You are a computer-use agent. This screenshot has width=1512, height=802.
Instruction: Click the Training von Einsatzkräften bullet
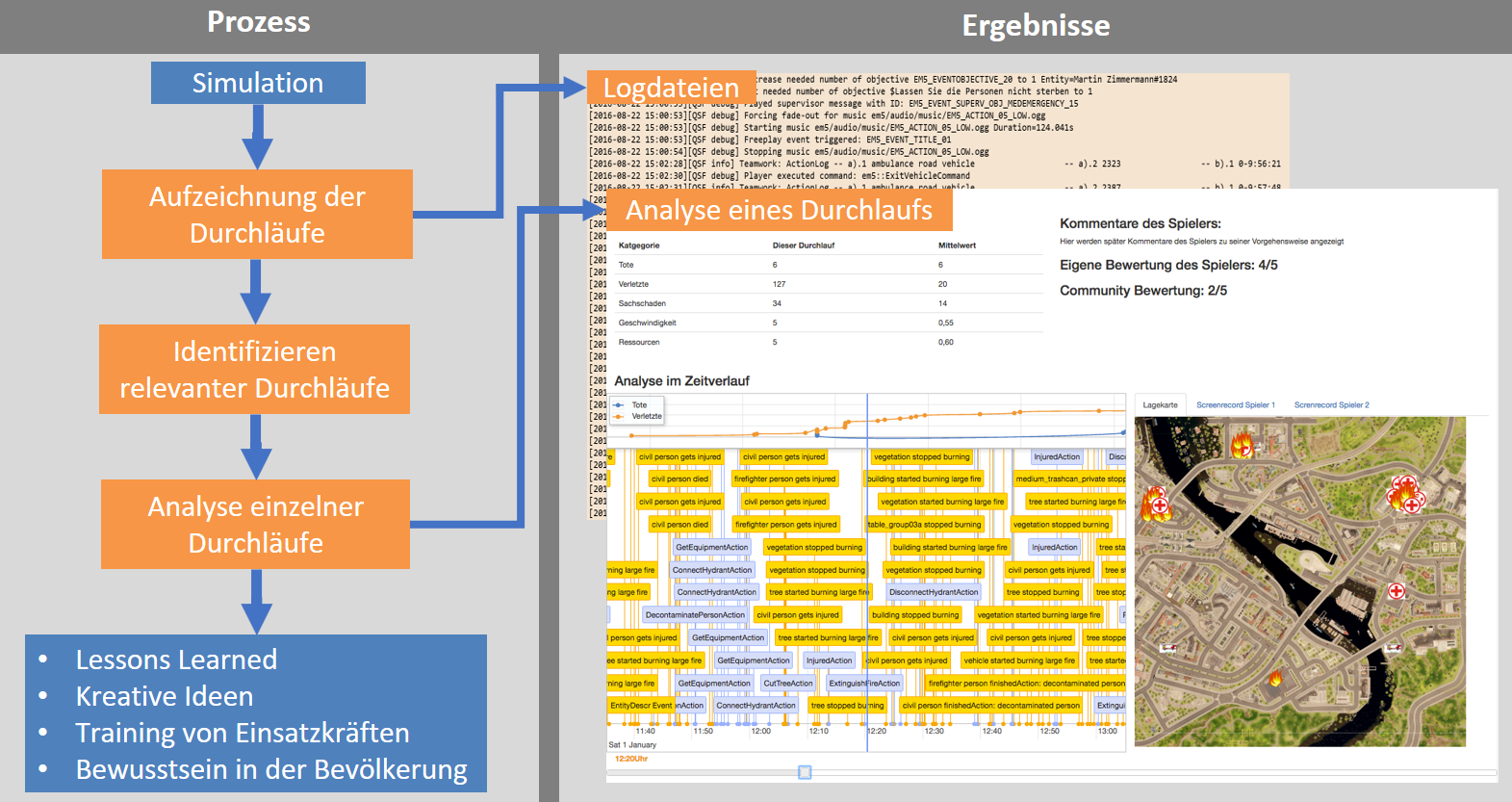click(x=243, y=733)
